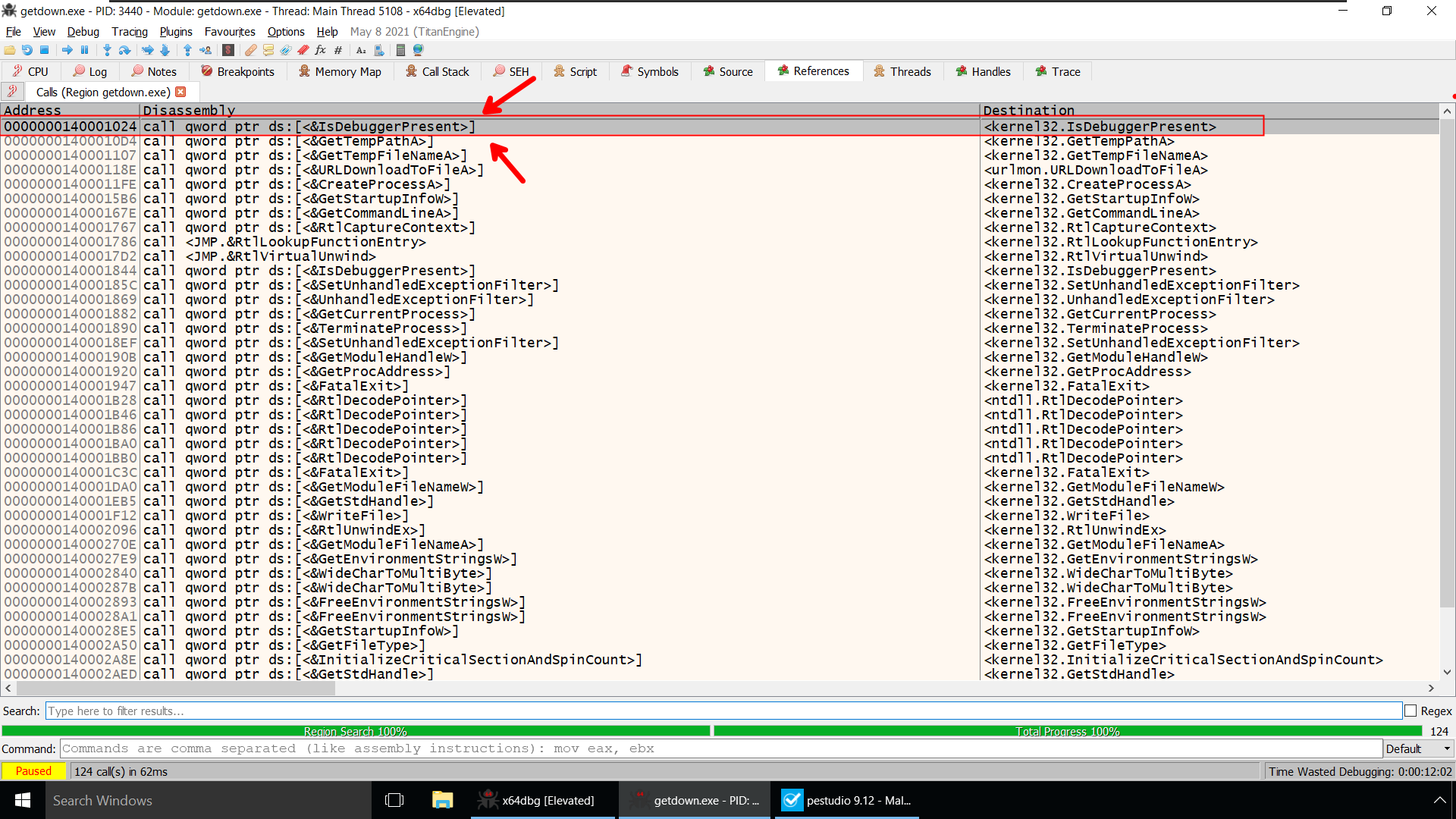Click the Paused status label
Screen dimensions: 1456x819
coord(33,771)
